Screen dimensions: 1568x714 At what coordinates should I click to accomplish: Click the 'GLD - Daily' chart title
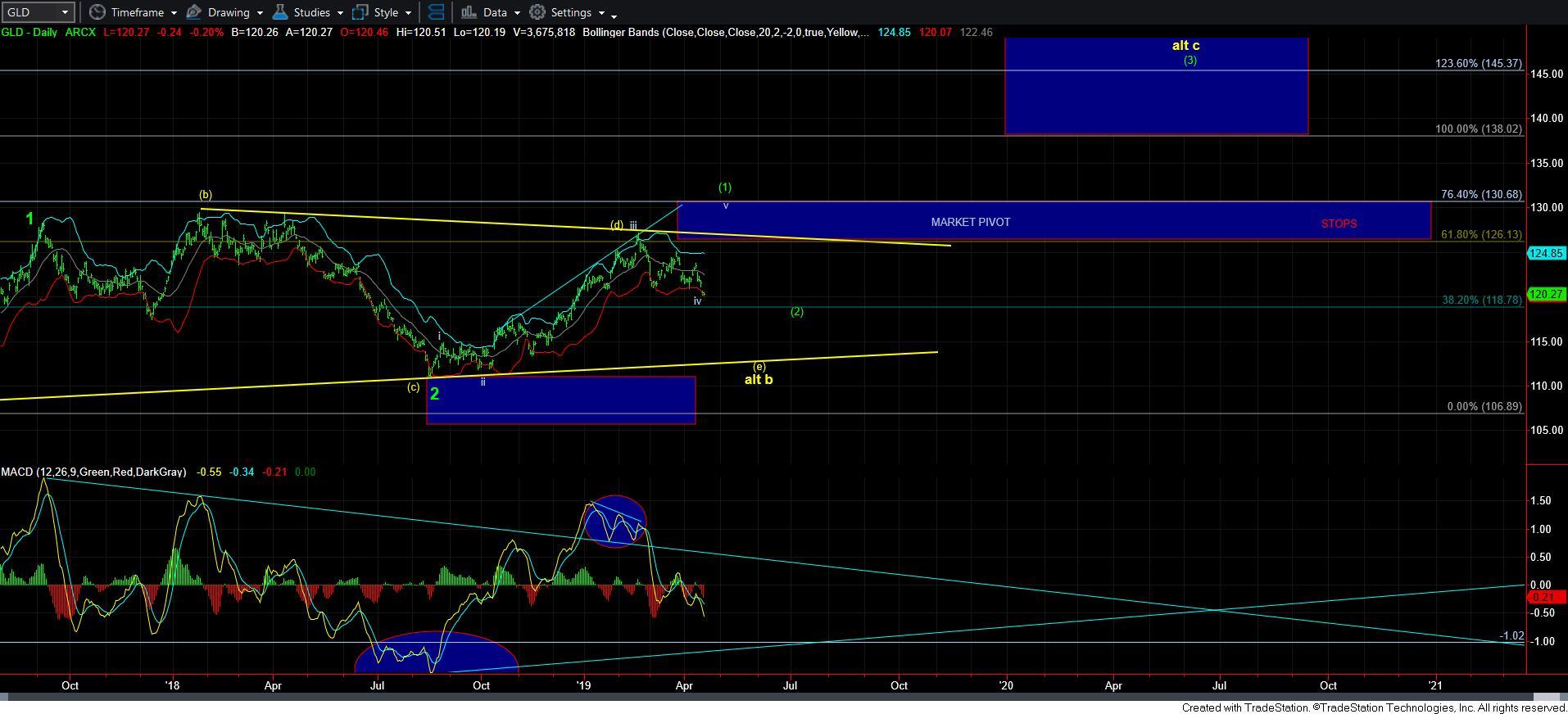29,32
